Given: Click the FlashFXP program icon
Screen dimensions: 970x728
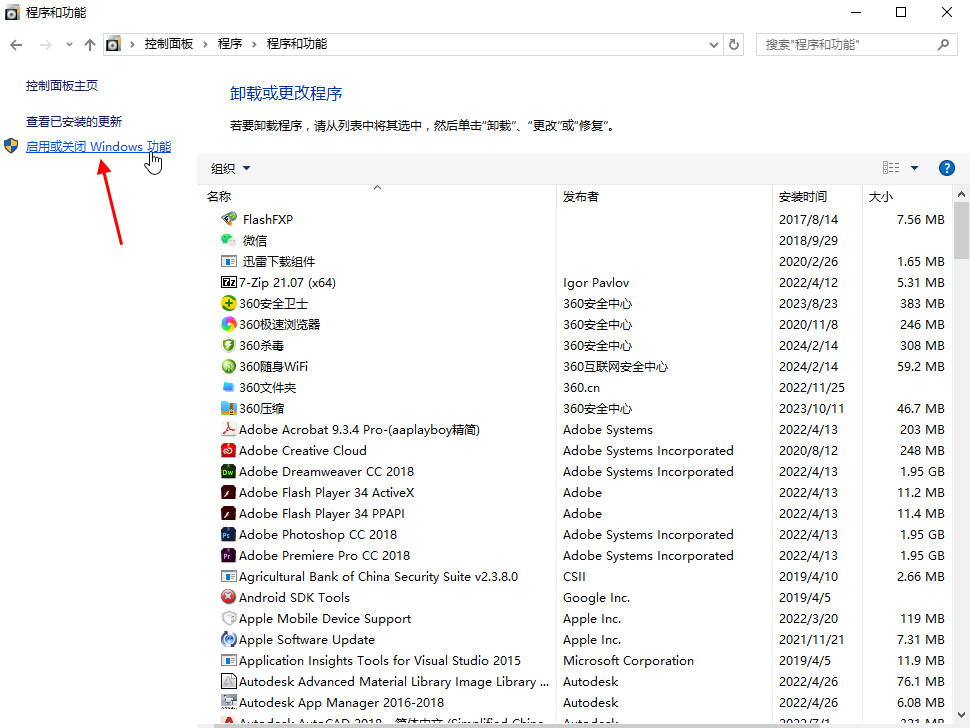Looking at the screenshot, I should [228, 219].
